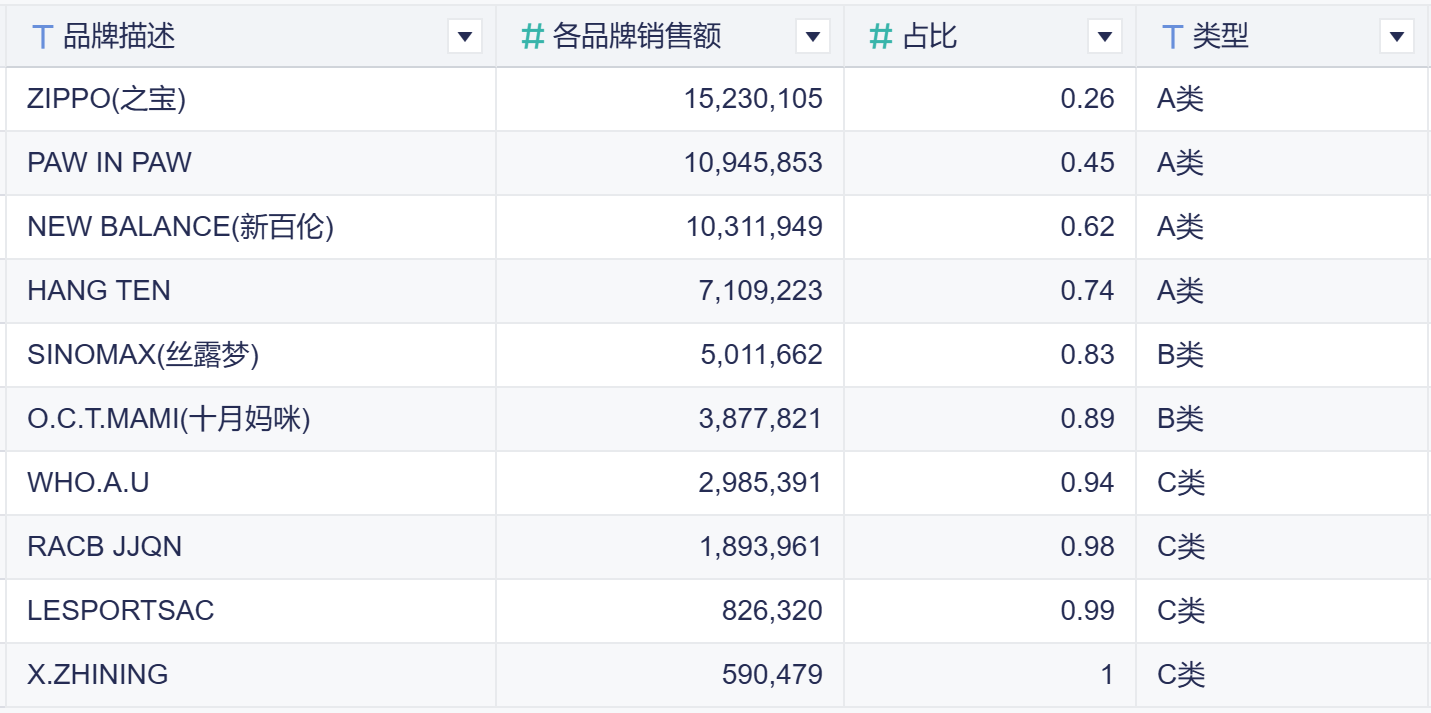Image resolution: width=1431 pixels, height=713 pixels.
Task: Select the 类型 column header label
Action: tap(1221, 37)
